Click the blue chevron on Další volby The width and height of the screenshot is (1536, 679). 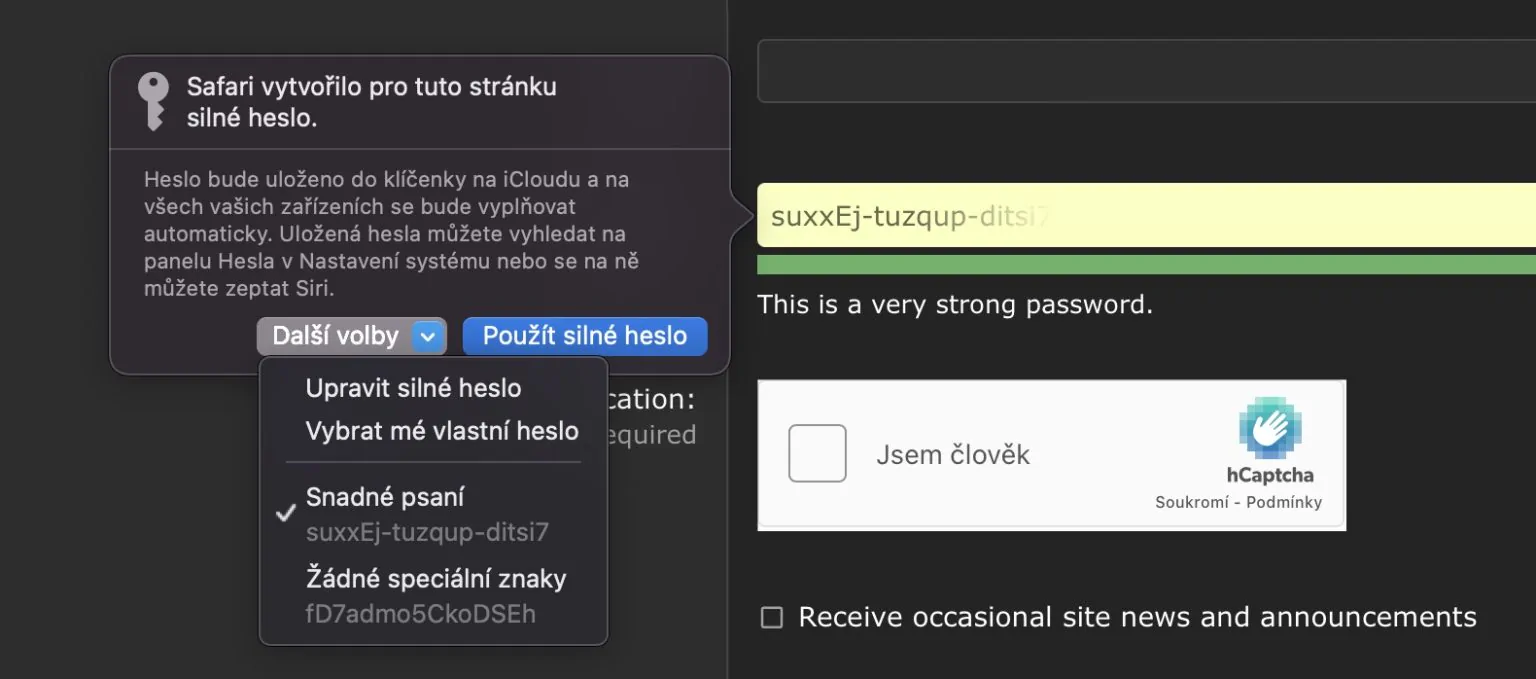pyautogui.click(x=427, y=337)
